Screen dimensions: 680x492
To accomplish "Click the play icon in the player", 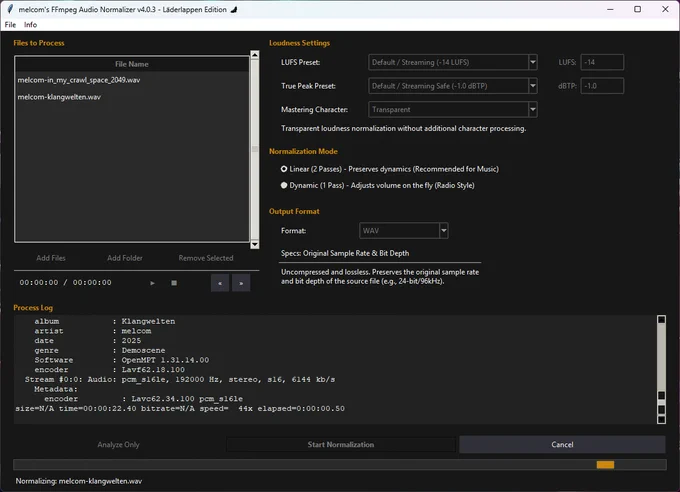I will pos(152,283).
